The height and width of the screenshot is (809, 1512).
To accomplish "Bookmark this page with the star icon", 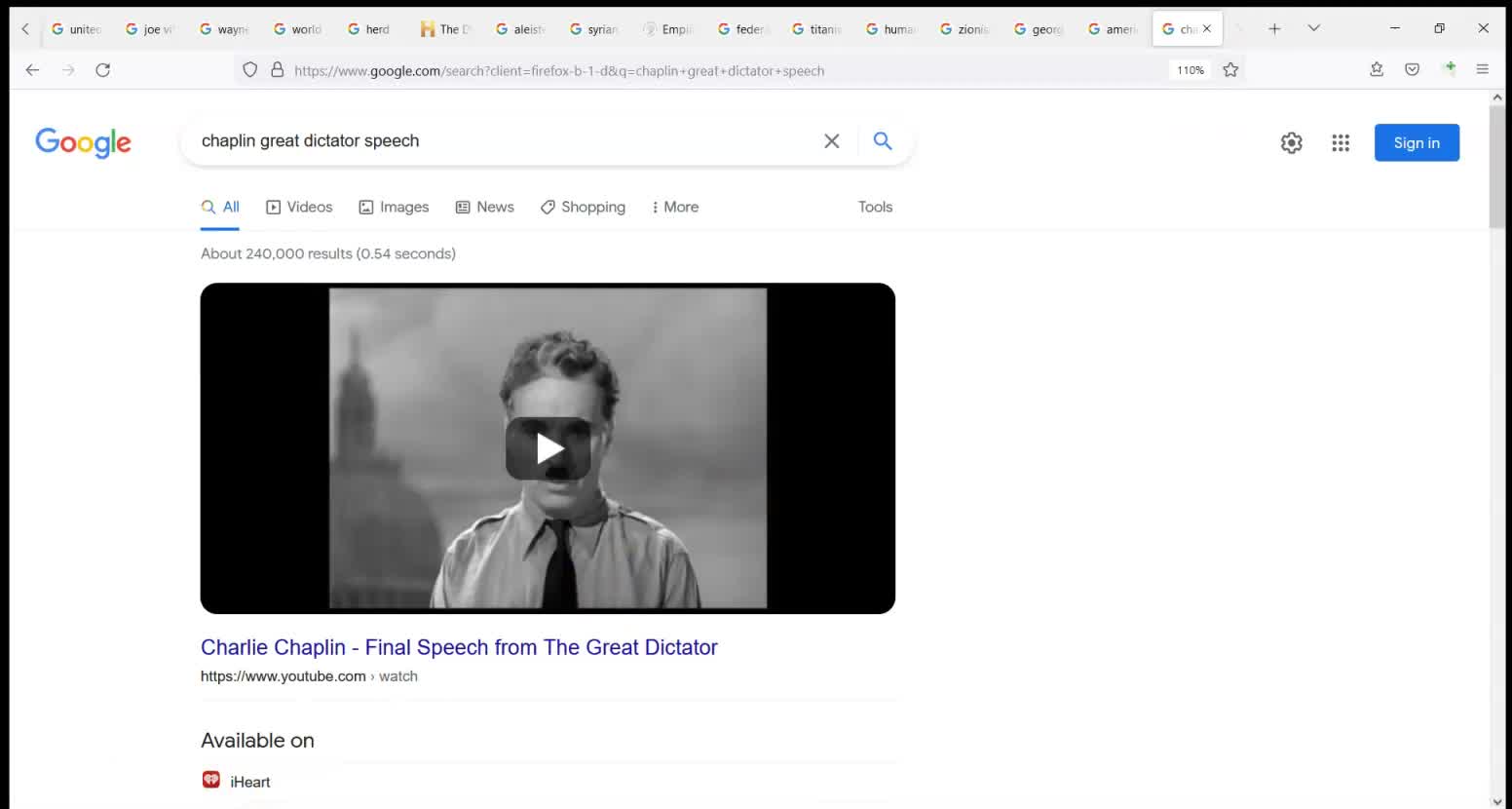I will pos(1230,70).
